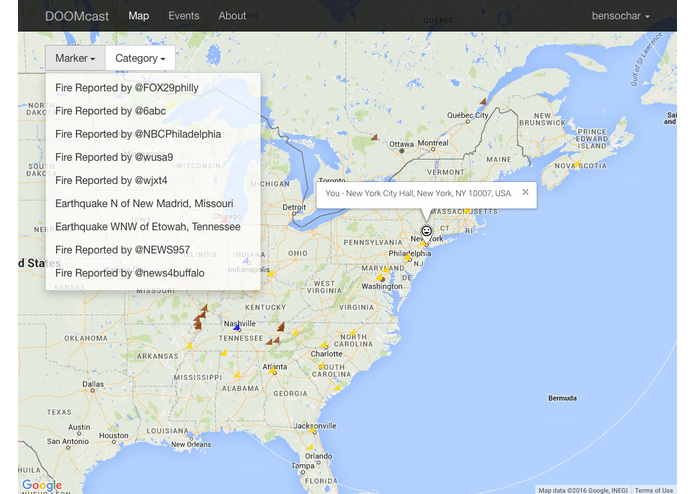This screenshot has height=494, width=695.
Task: Click the yellow marker near Indianapolis
Action: (x=269, y=273)
